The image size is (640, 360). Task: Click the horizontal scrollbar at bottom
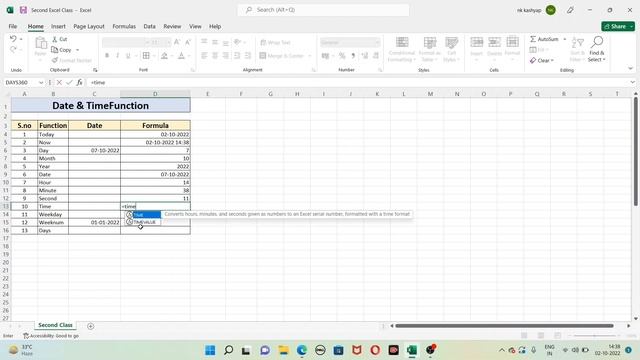(x=504, y=326)
